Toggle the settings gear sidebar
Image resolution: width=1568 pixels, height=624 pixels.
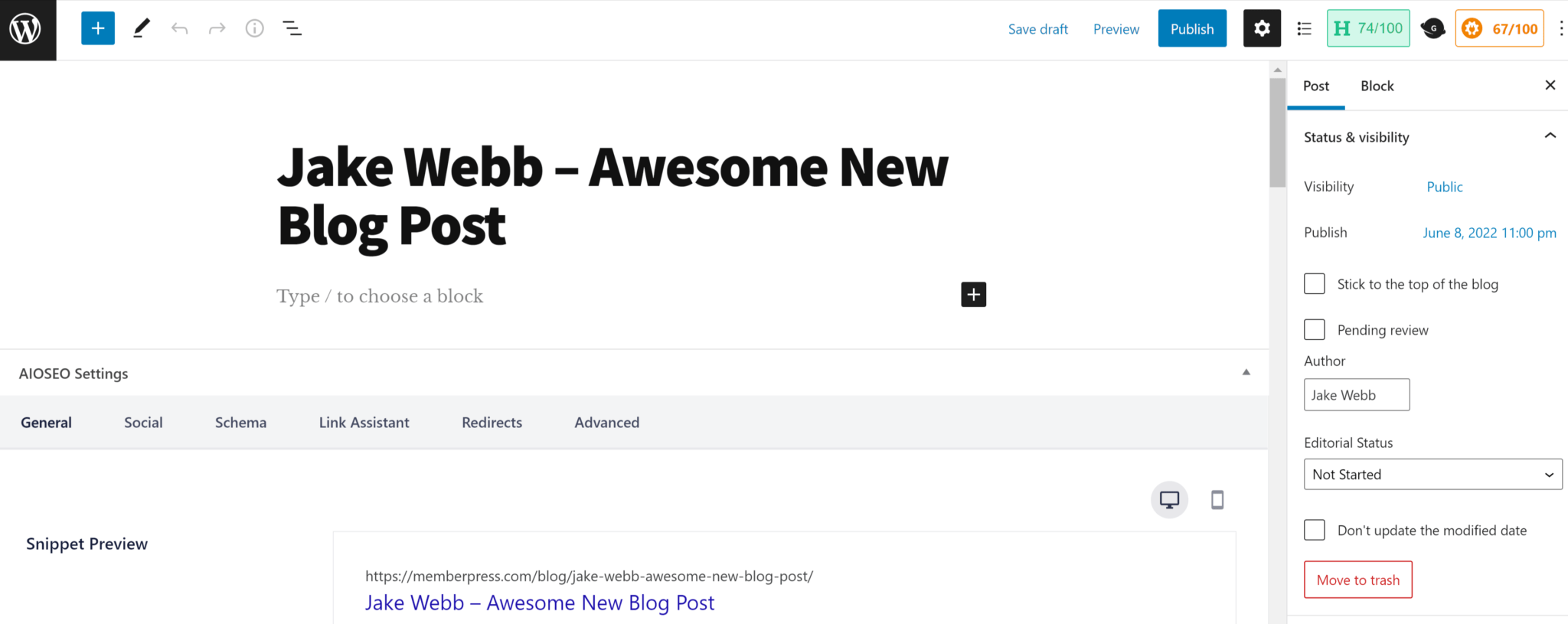click(1262, 28)
